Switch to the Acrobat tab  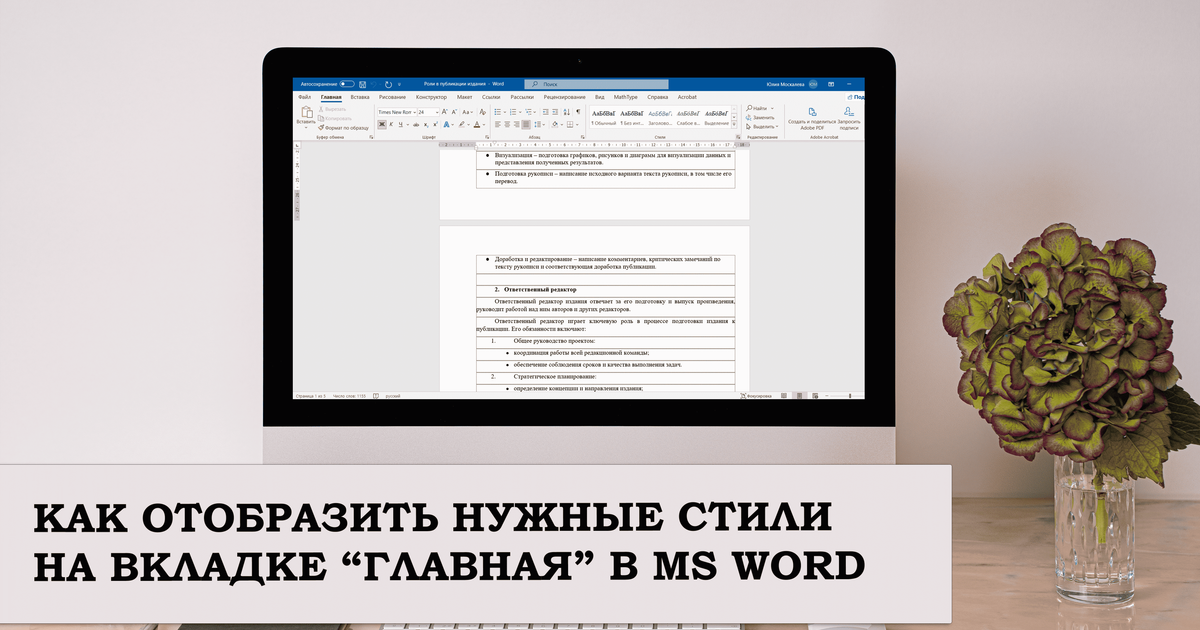pyautogui.click(x=687, y=97)
